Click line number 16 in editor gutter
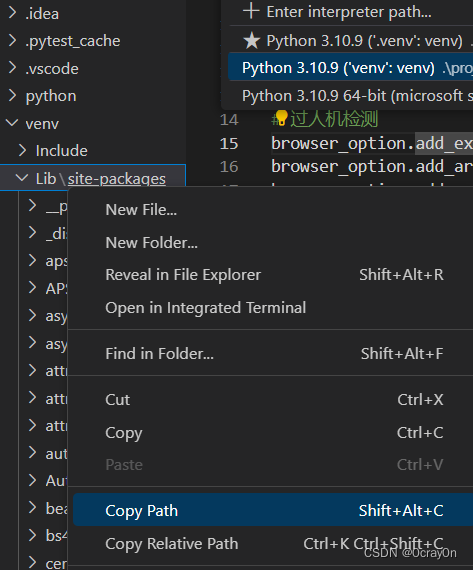Image resolution: width=473 pixels, height=570 pixels. [x=229, y=167]
